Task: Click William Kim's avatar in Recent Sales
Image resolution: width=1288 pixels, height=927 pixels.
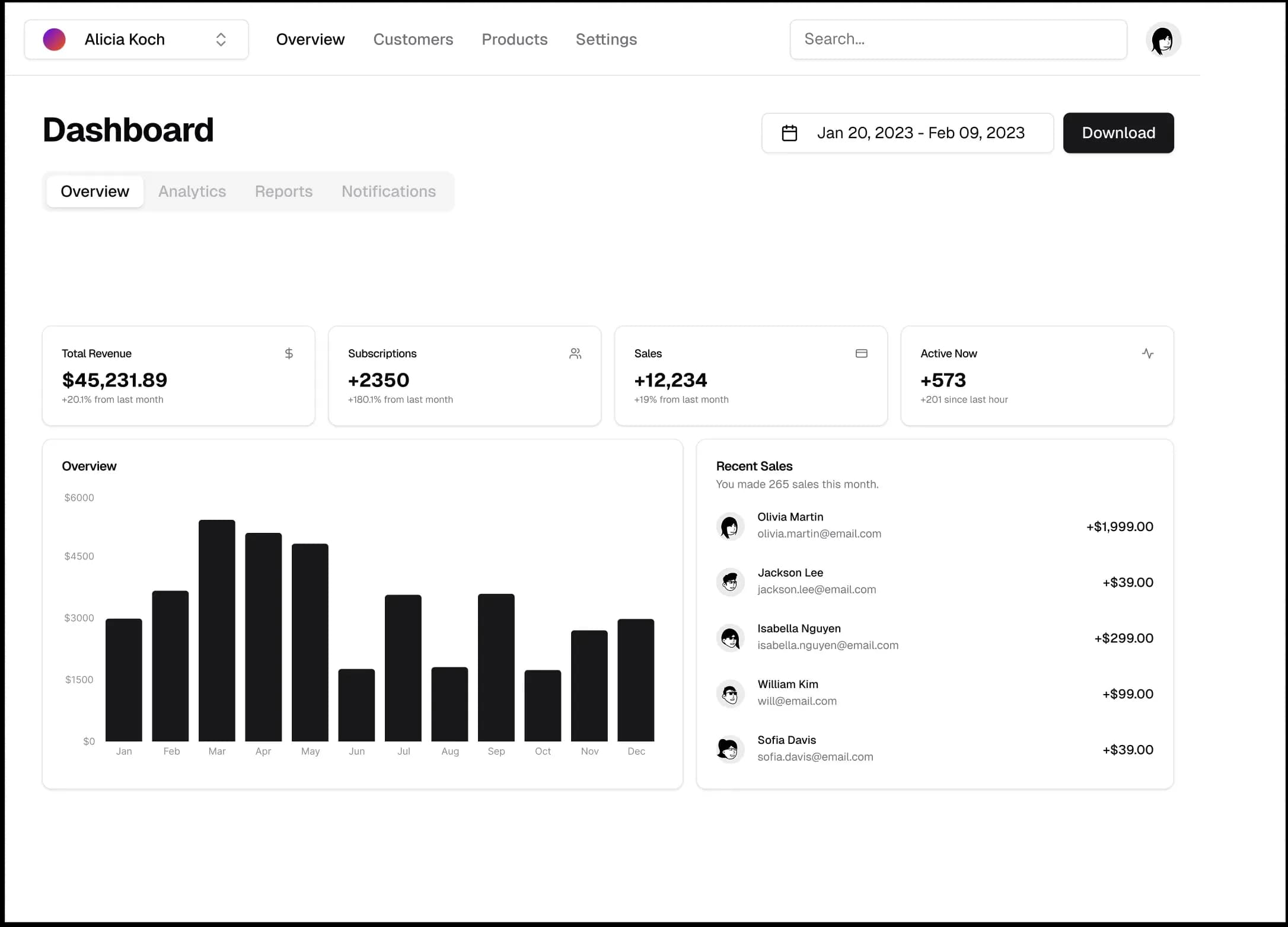Action: point(730,693)
